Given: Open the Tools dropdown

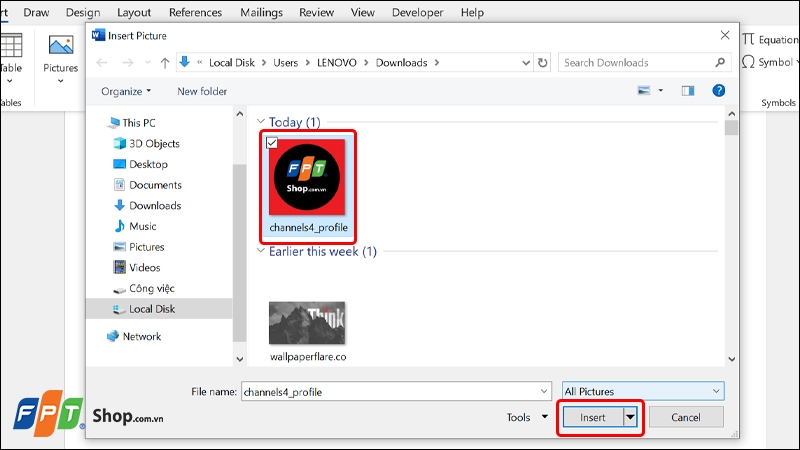Looking at the screenshot, I should pos(527,417).
